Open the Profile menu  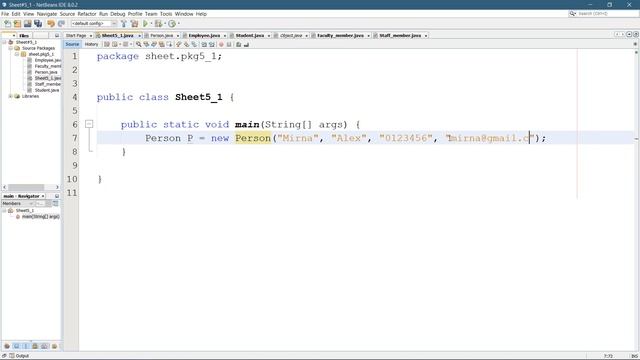[135, 14]
